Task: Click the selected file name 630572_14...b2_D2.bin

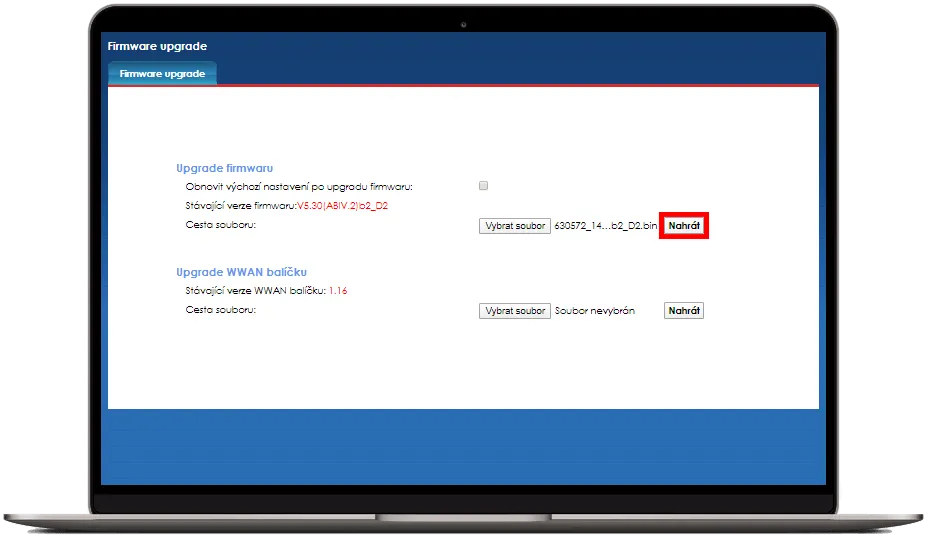Action: point(605,226)
